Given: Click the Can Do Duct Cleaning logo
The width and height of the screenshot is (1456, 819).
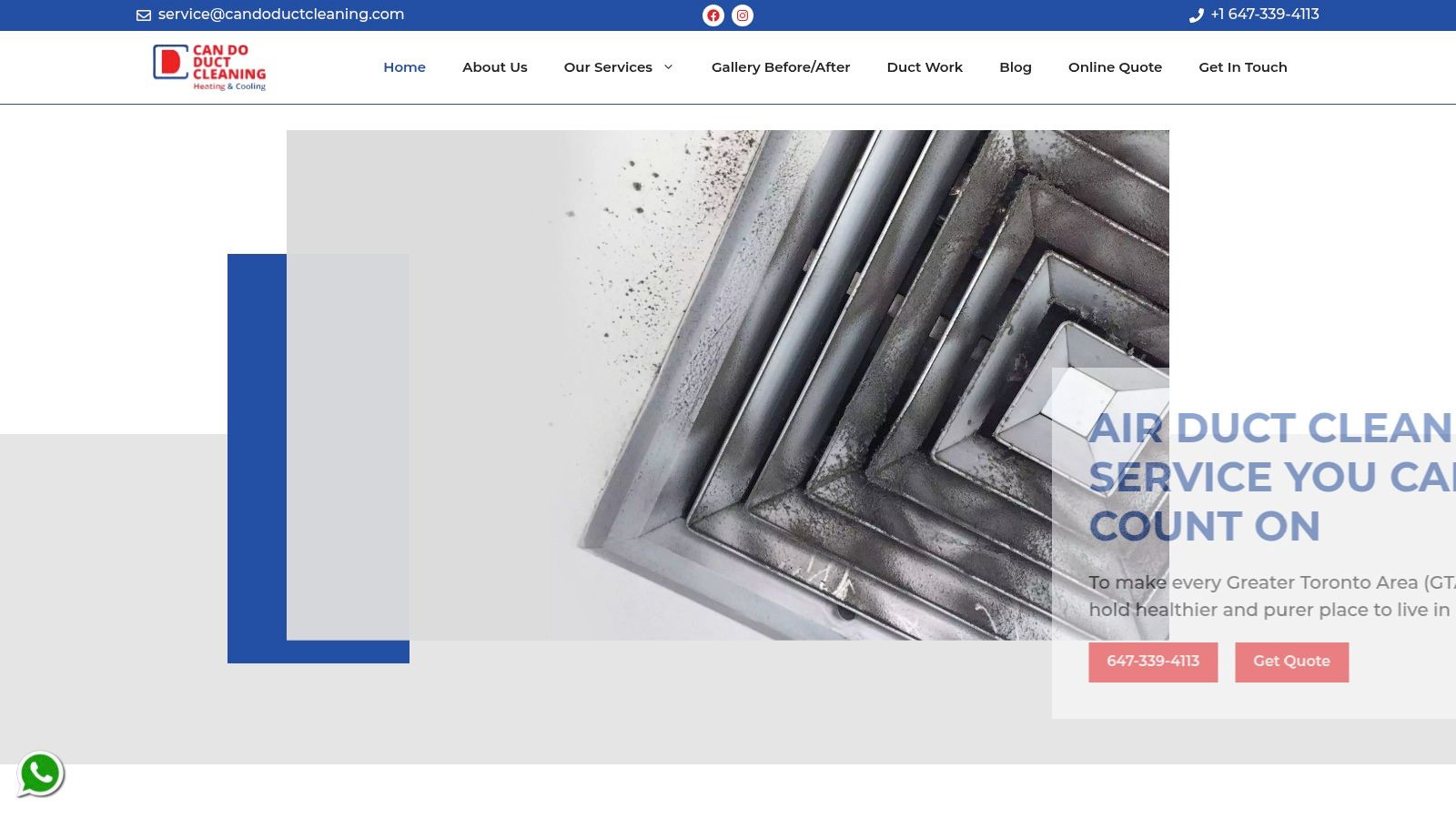Looking at the screenshot, I should pyautogui.click(x=210, y=67).
